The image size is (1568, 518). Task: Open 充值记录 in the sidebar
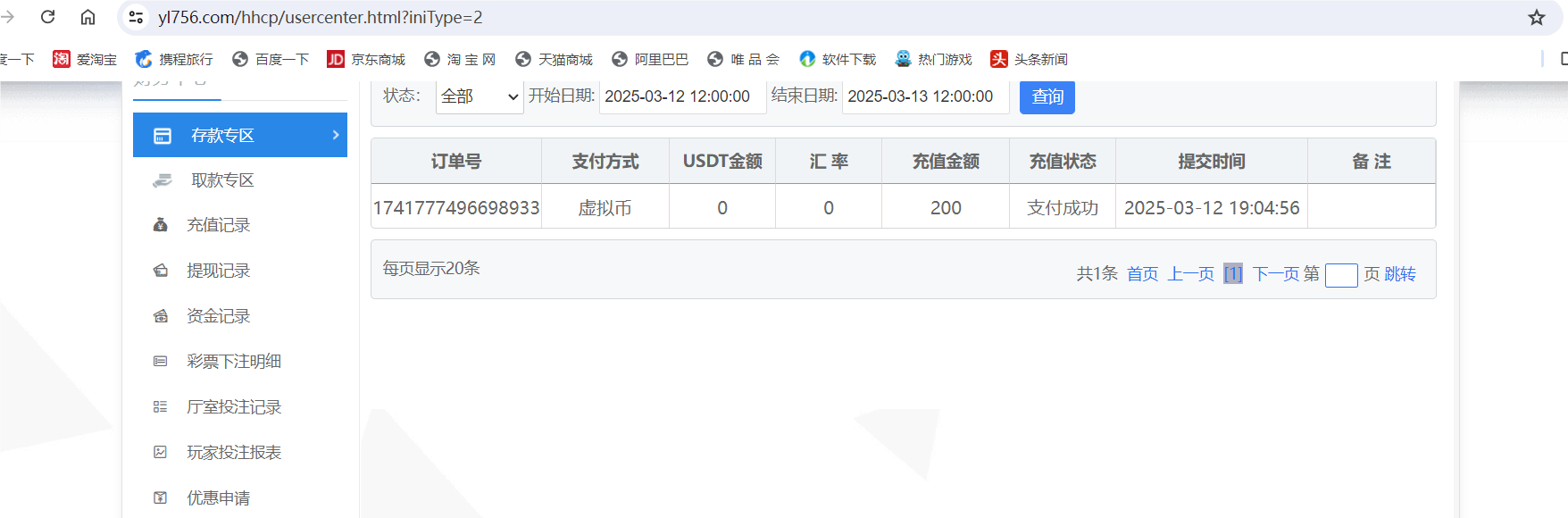point(218,225)
